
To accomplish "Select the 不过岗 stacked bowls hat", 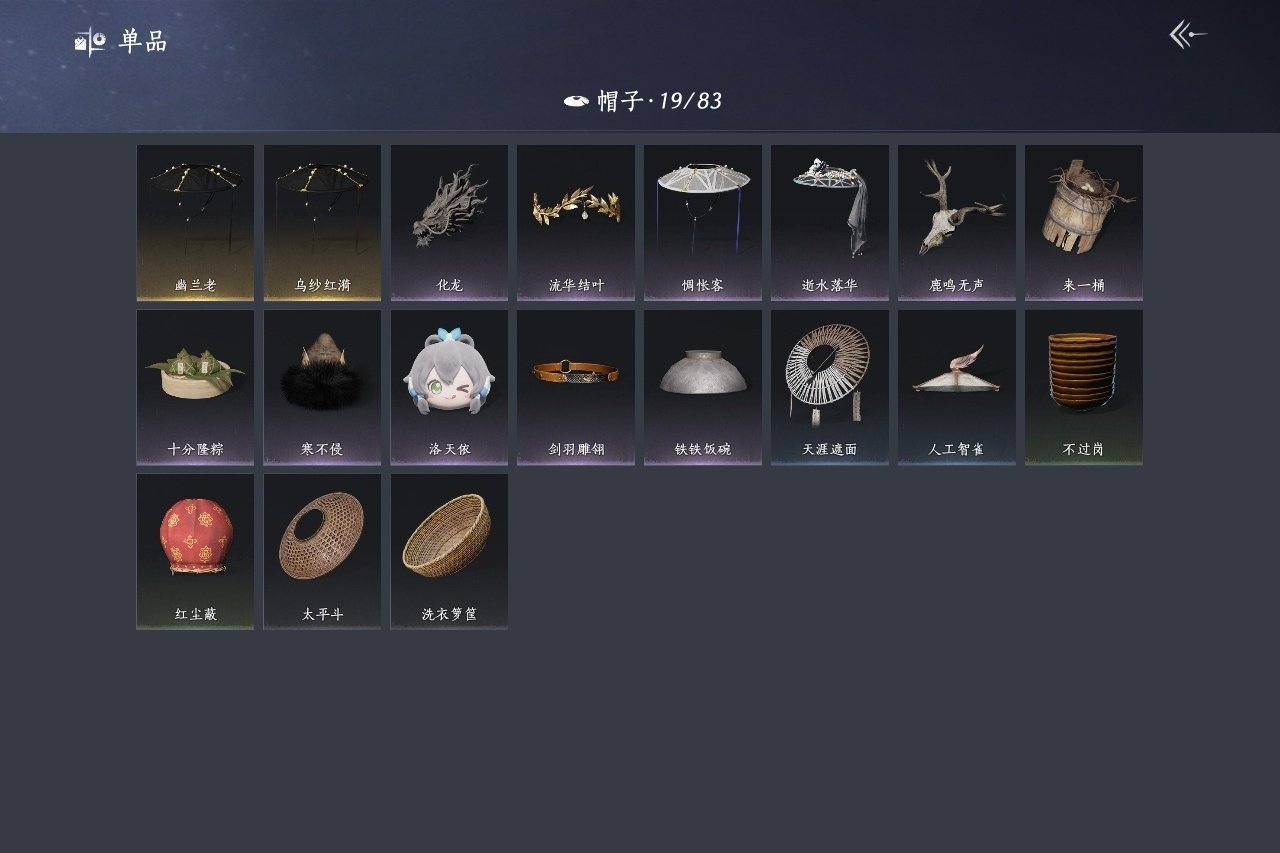I will click(x=1084, y=387).
